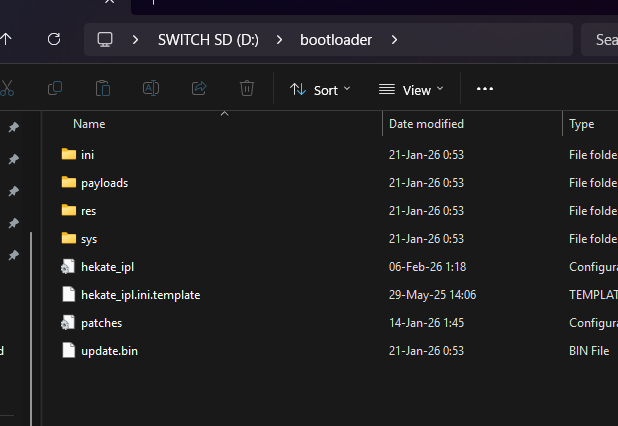This screenshot has width=618, height=426.
Task: Click the BIN File type cell
Action: click(x=589, y=351)
